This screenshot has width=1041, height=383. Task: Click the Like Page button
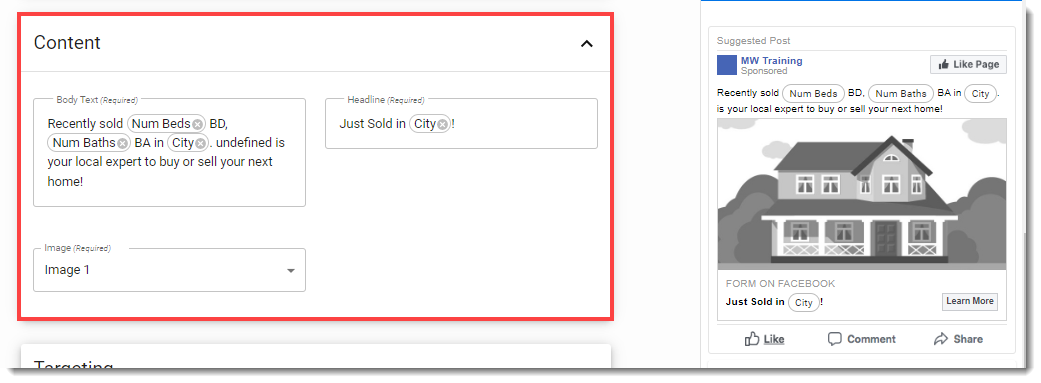(969, 64)
